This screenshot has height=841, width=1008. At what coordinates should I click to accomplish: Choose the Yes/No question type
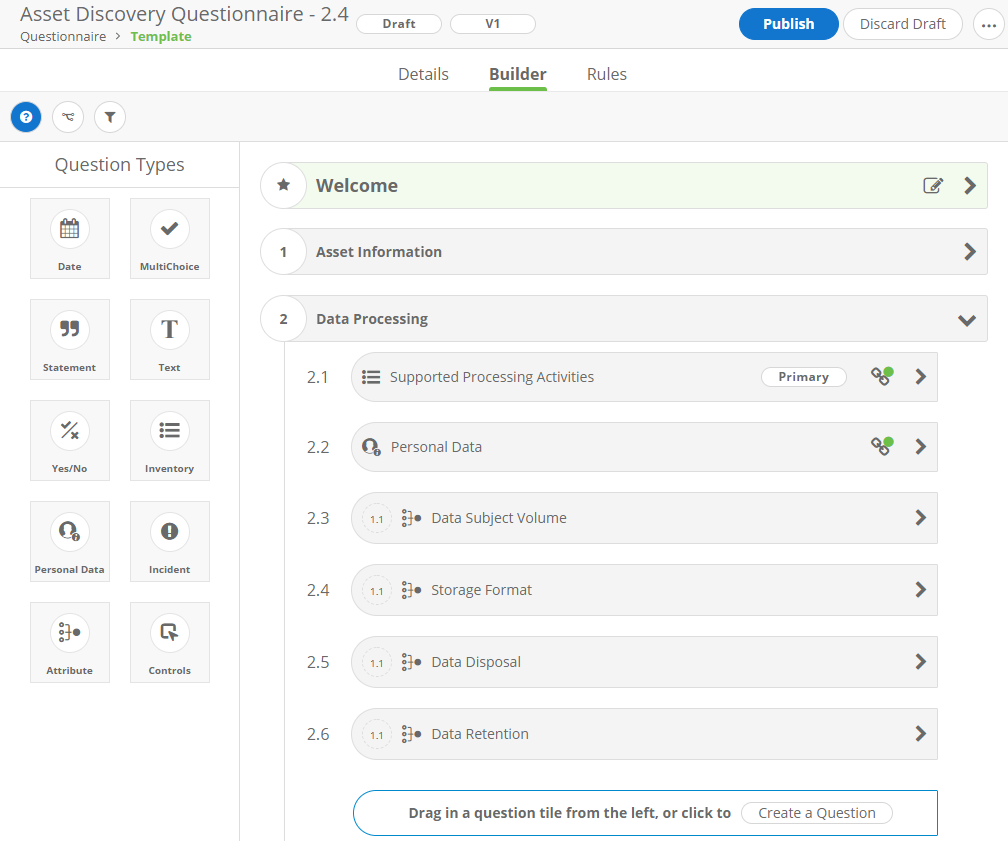pyautogui.click(x=69, y=440)
